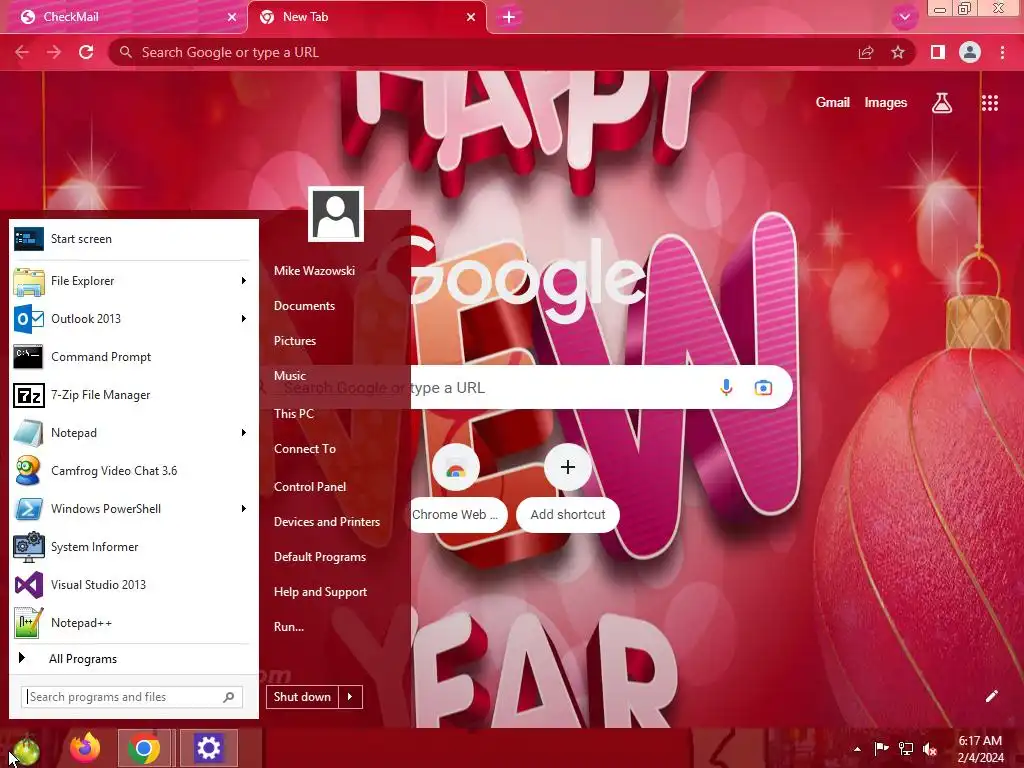Open Pictures from the Start menu

[295, 341]
